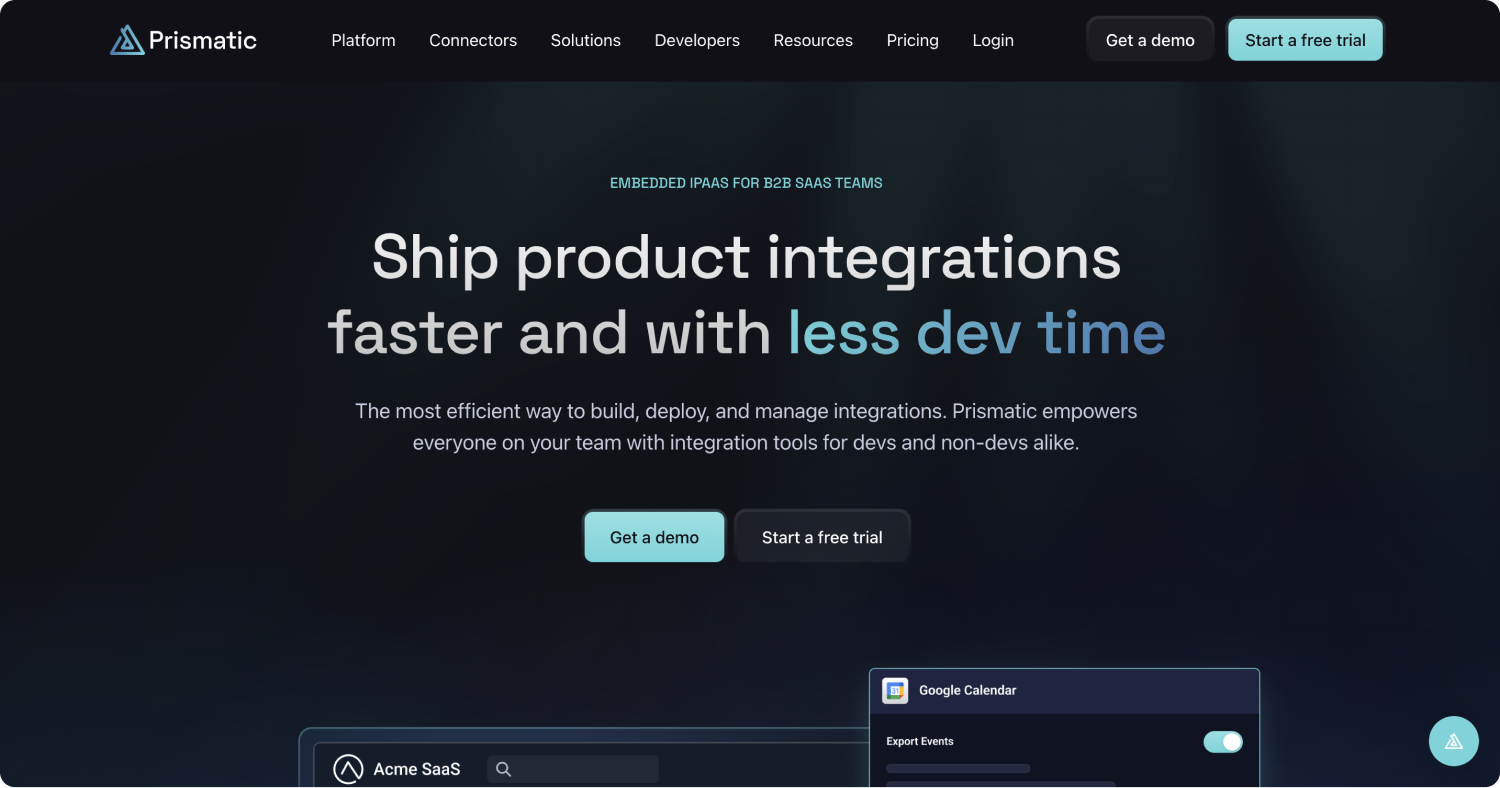This screenshot has width=1500, height=788.
Task: Toggle off Export Events on the Google Calendar card
Action: (x=1222, y=741)
